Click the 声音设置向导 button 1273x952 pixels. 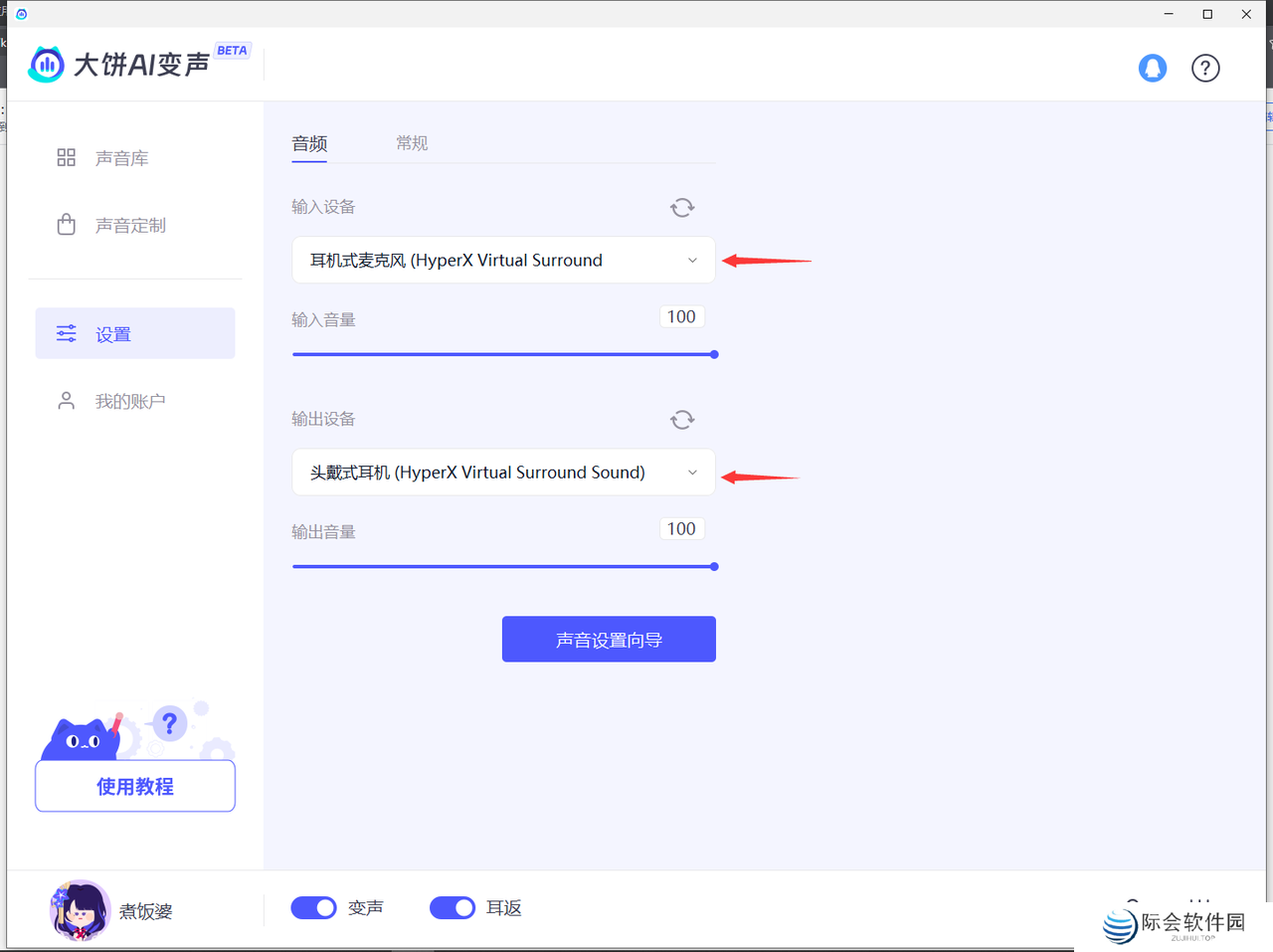(609, 640)
